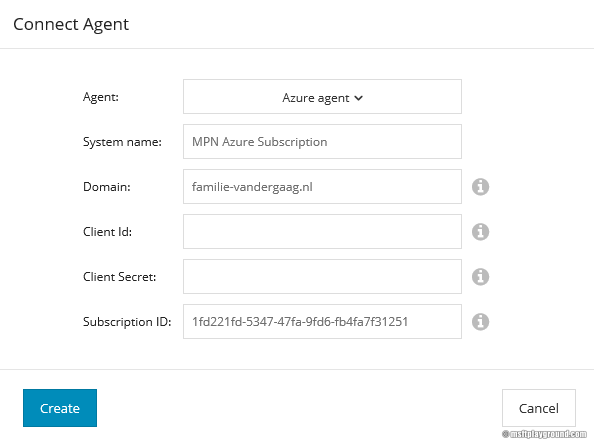
Task: Click the info icon beside the Domain field
Action: [480, 187]
